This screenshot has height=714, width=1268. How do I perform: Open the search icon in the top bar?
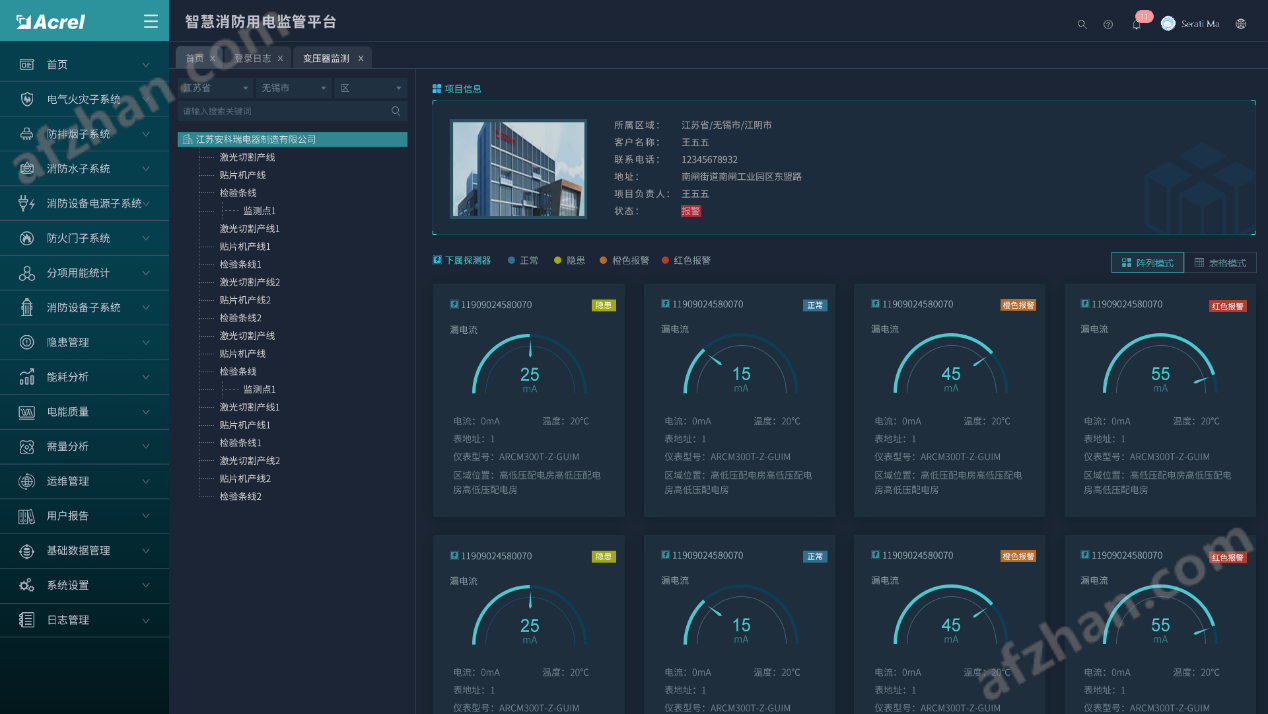pyautogui.click(x=1082, y=24)
